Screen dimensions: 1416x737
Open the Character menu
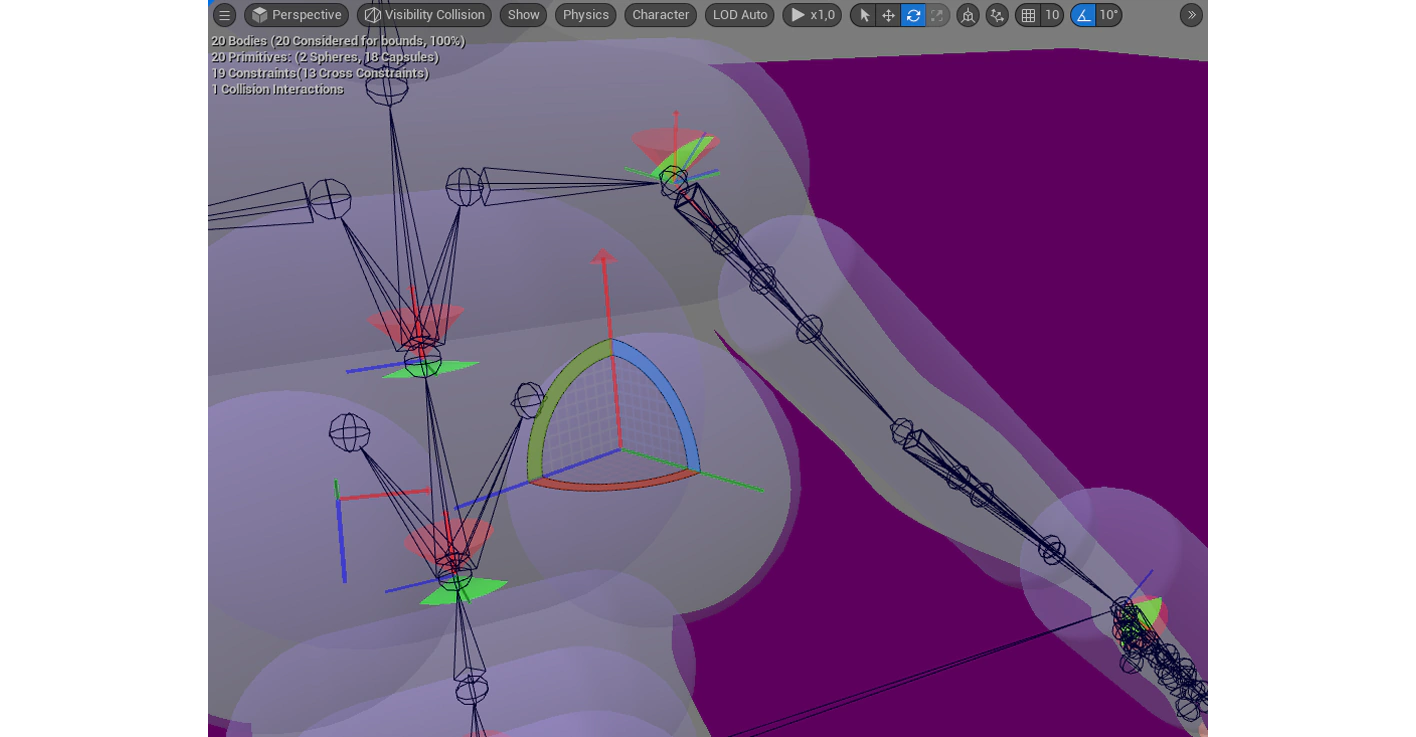tap(661, 15)
